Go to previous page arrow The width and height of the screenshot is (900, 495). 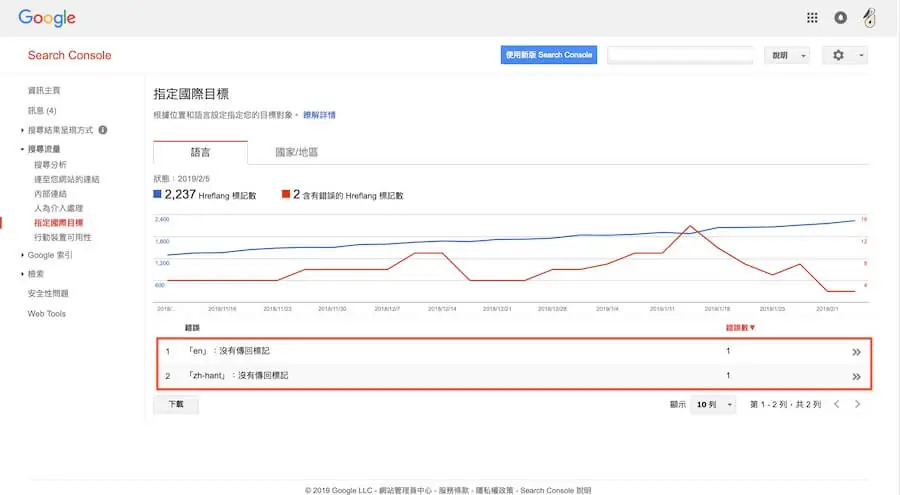tap(837, 404)
